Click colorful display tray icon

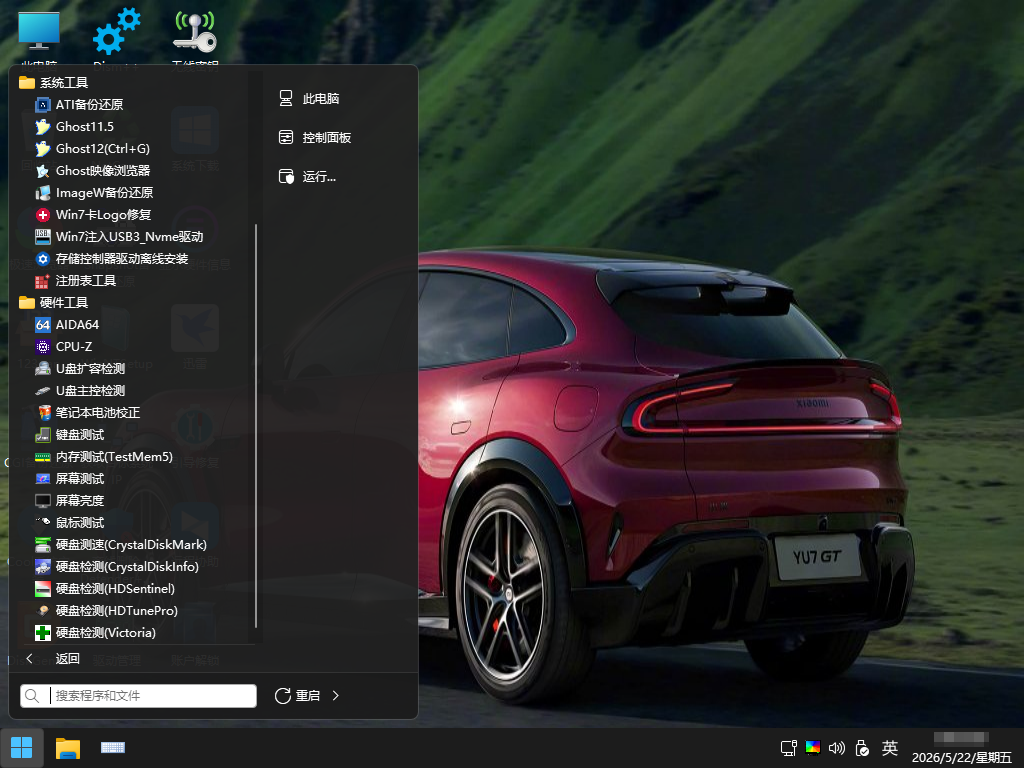[813, 748]
